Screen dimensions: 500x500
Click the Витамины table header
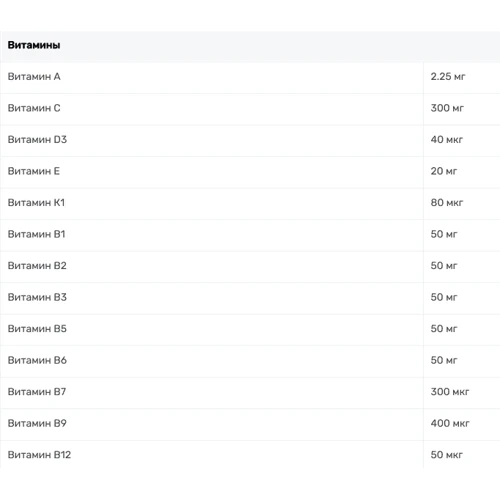point(34,45)
